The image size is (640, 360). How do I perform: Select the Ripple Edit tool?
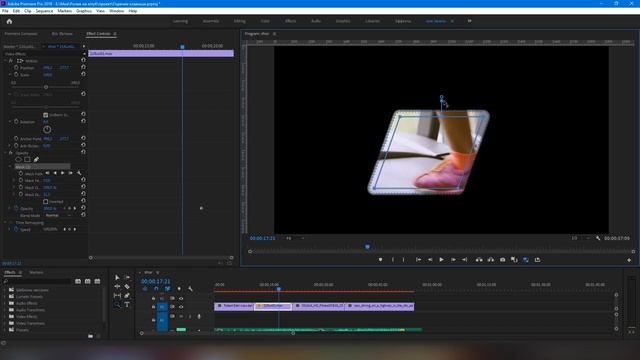(117, 287)
